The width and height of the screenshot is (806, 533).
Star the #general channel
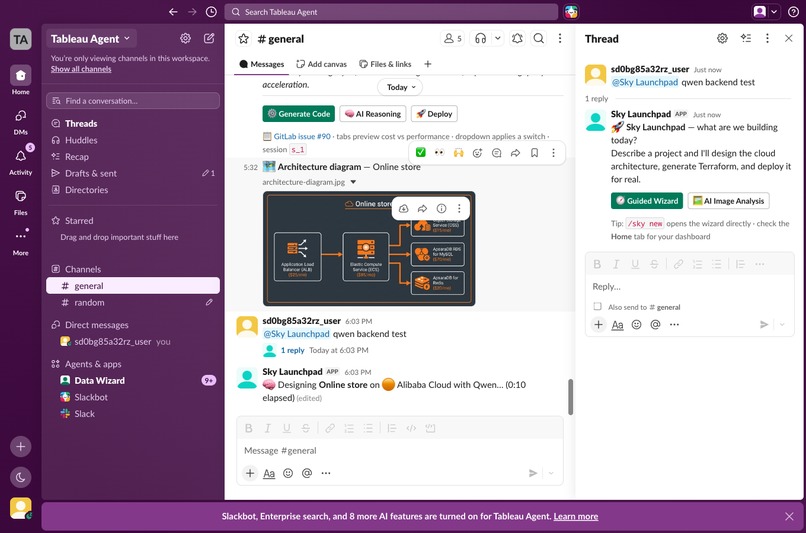(x=244, y=39)
